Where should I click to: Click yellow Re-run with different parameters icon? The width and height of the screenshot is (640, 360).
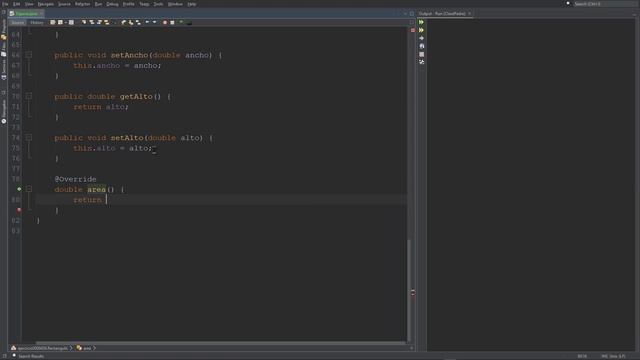[x=421, y=30]
